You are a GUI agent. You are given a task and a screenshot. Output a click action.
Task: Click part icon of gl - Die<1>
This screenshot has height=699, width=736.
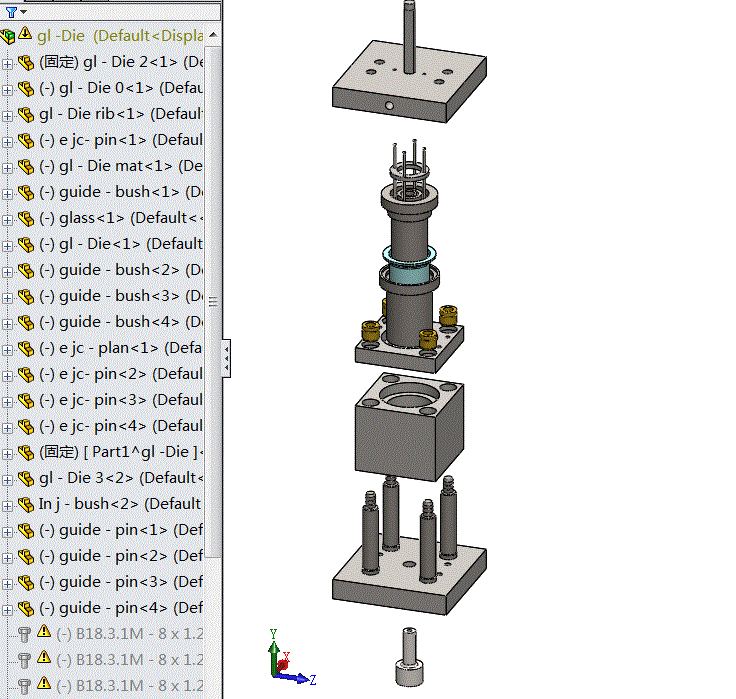[26, 245]
